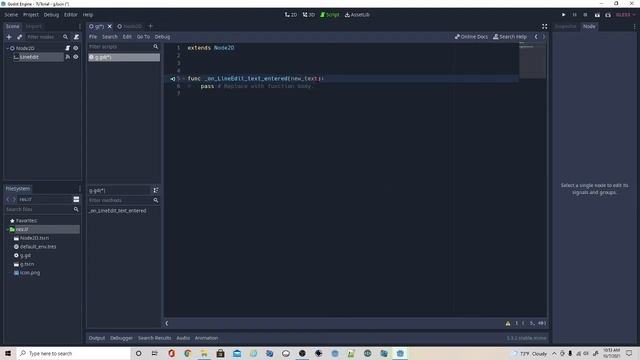Select default_env.tres file
This screenshot has width=640, height=360.
coord(38,247)
